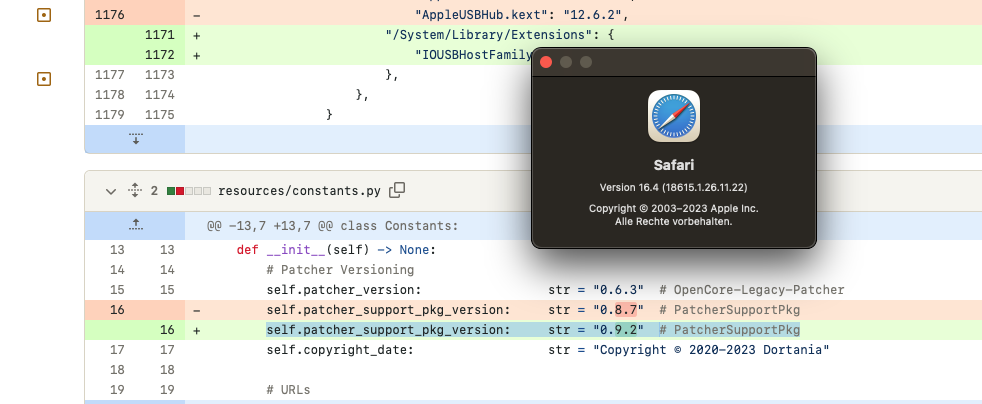Click the hunk header @@ -13,7 +13,7 @@
Viewport: 982px width, 404px height.
(333, 225)
